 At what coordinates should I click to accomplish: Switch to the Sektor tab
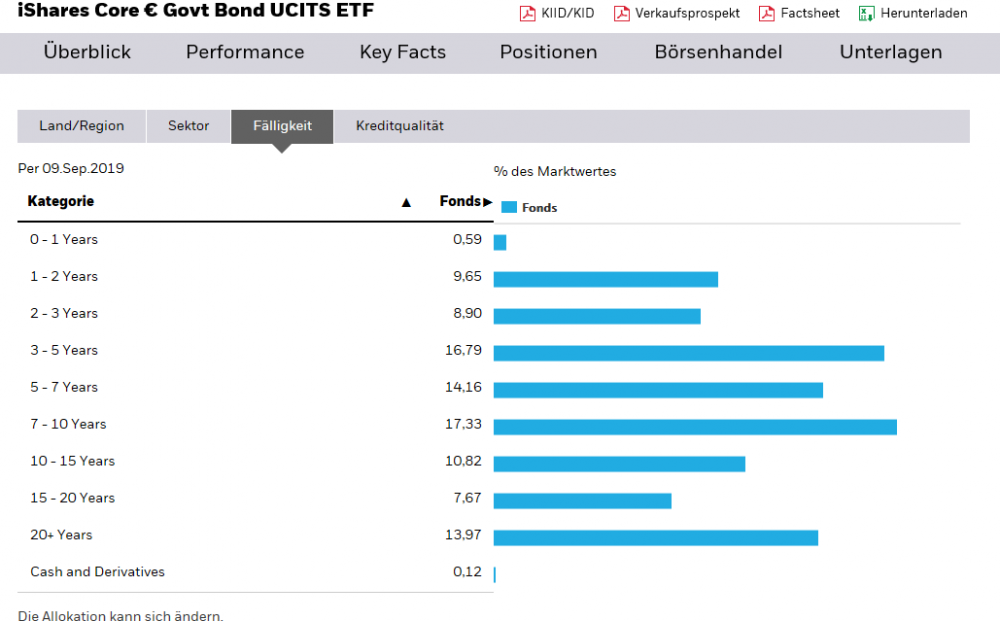[x=188, y=126]
